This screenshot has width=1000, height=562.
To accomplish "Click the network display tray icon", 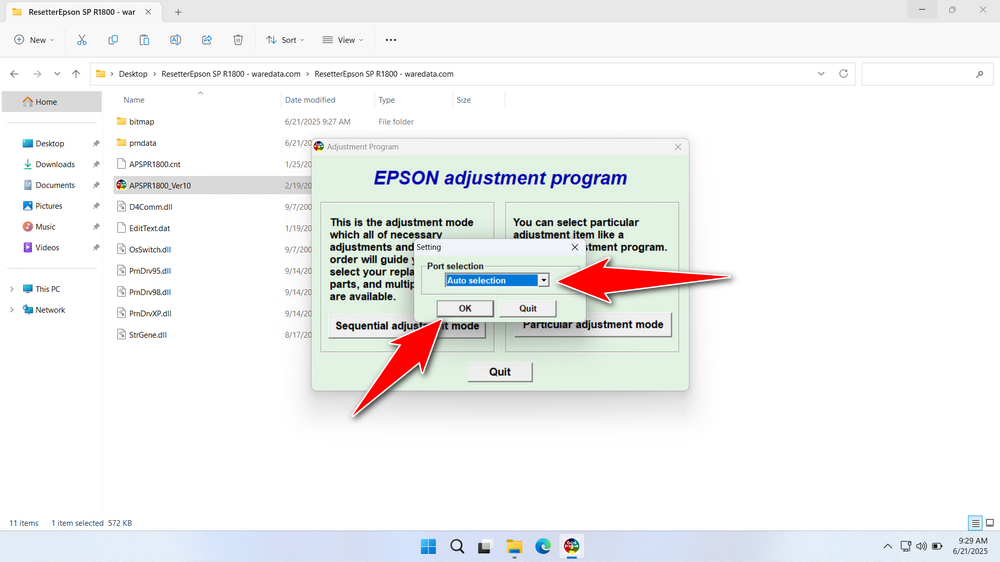I will tap(906, 546).
